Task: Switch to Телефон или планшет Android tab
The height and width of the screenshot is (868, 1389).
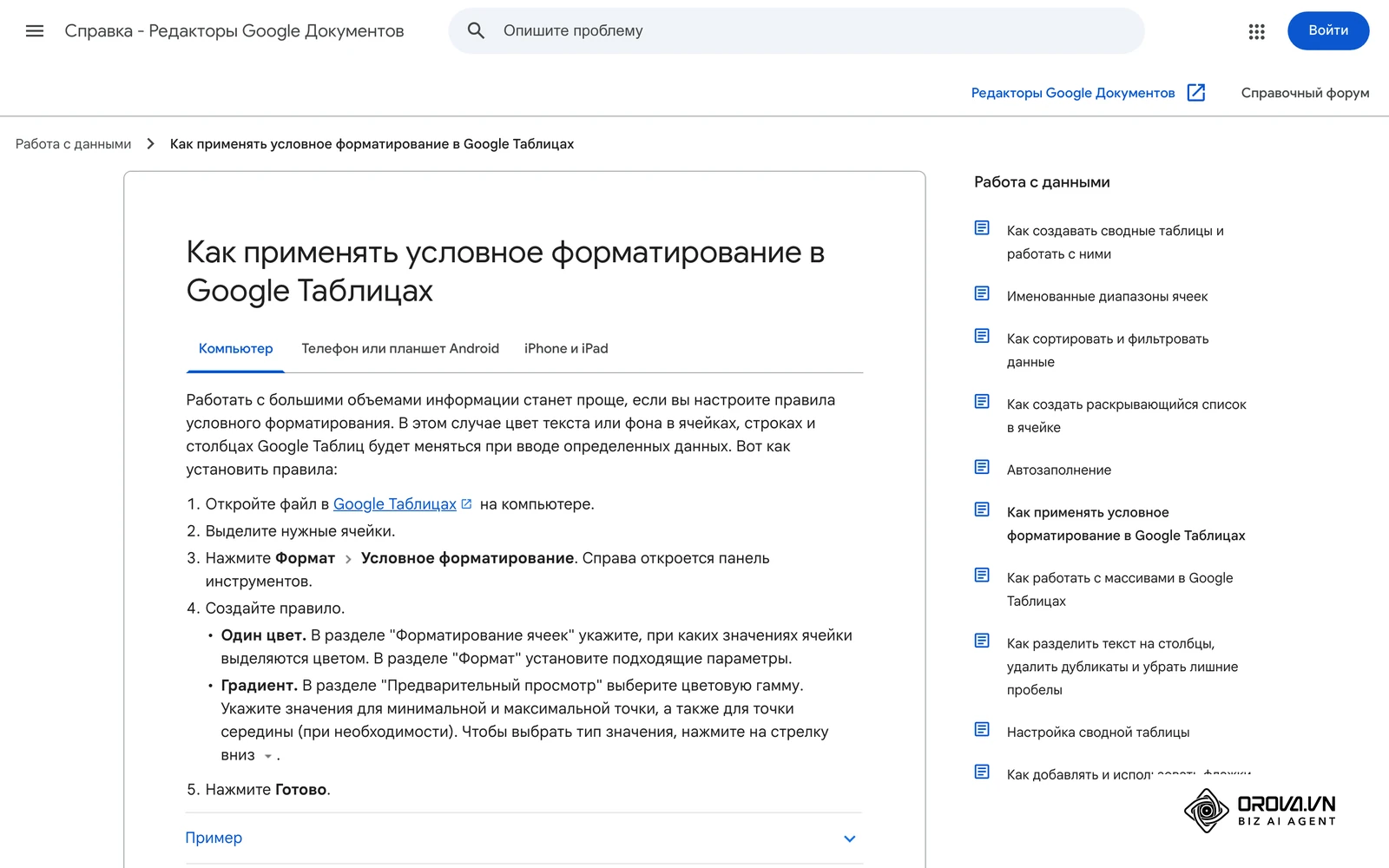Action: [400, 349]
